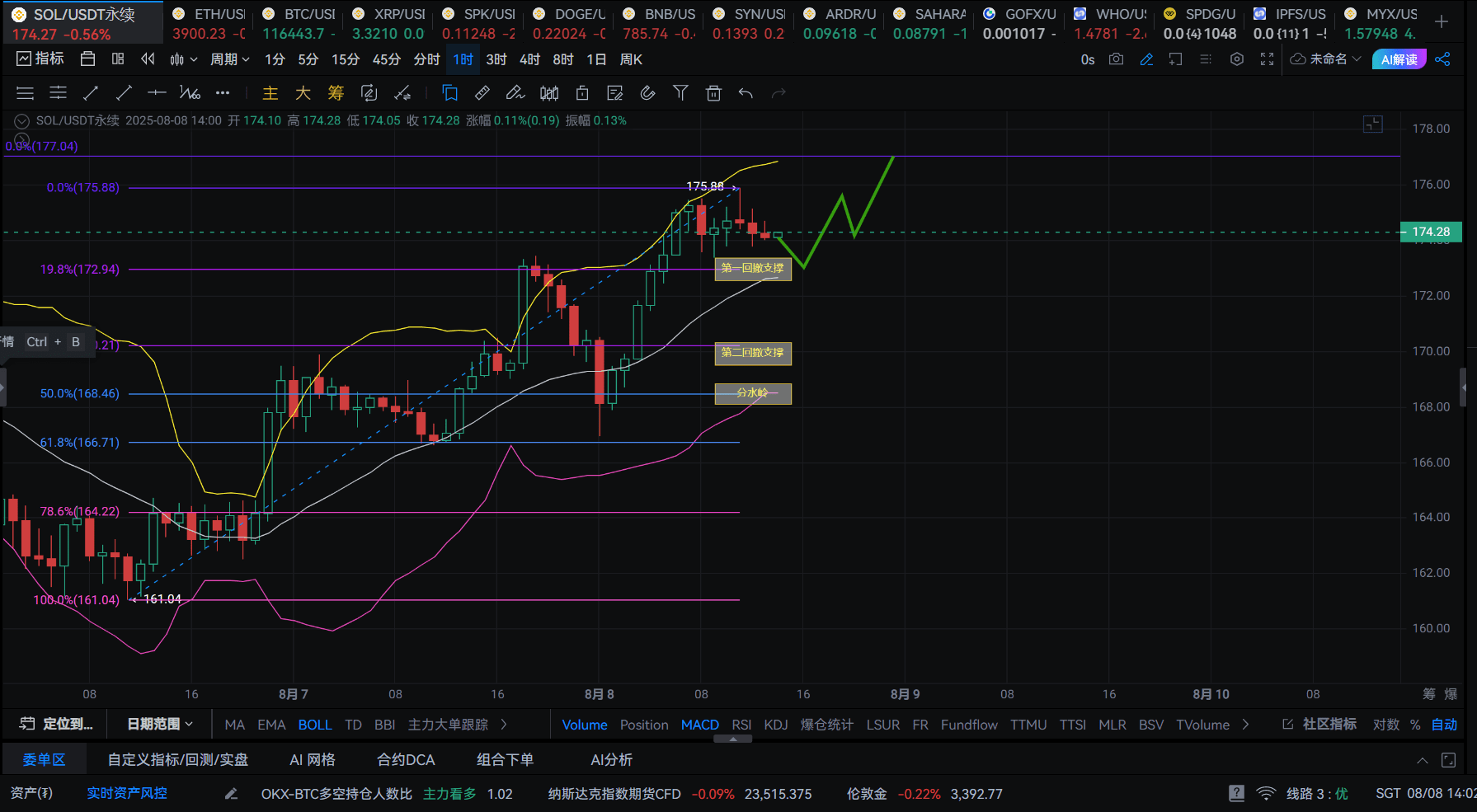Add new ticker tab with plus
1477x812 pixels.
coord(1442,22)
